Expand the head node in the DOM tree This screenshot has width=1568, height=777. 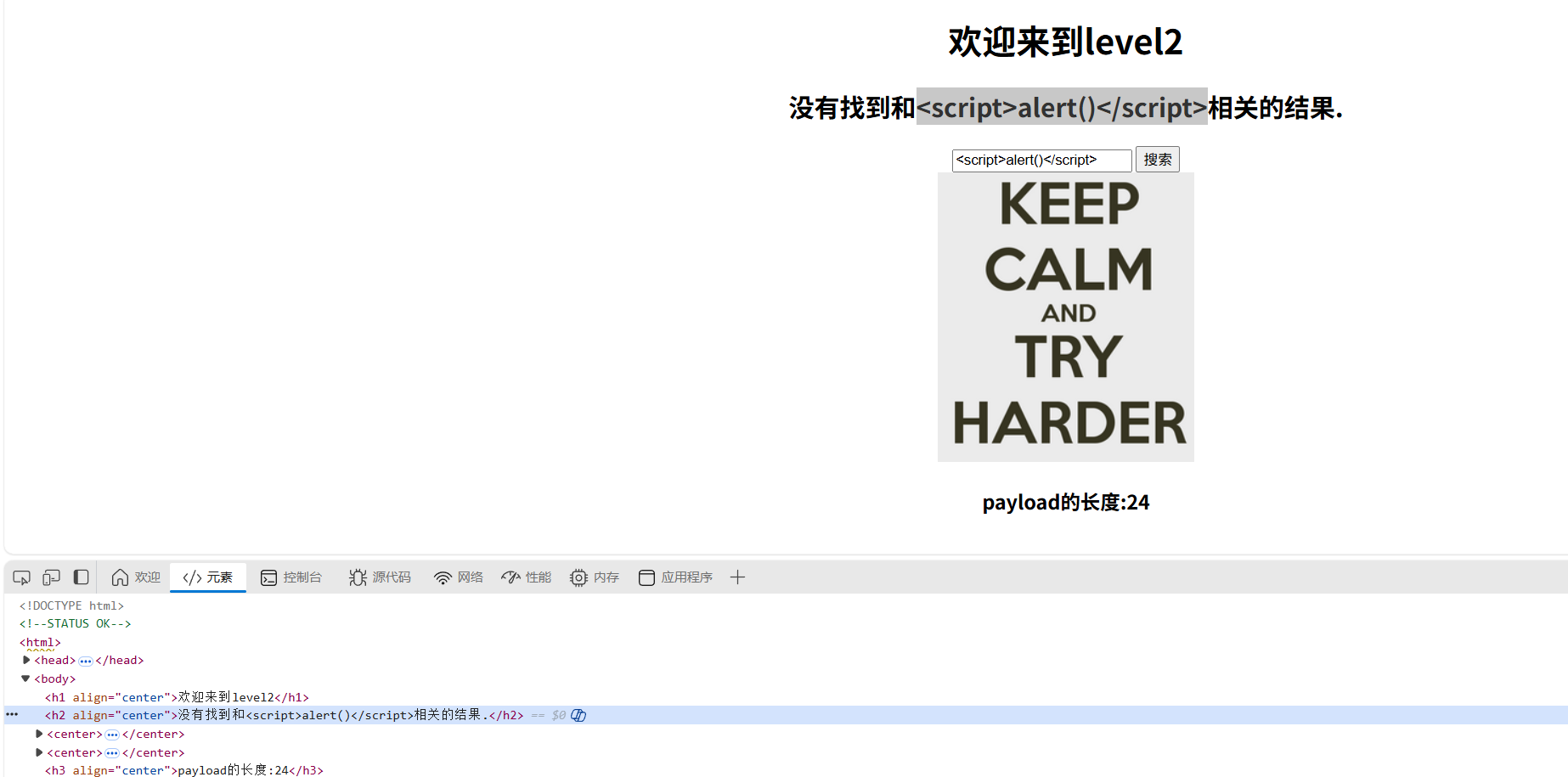(x=26, y=660)
